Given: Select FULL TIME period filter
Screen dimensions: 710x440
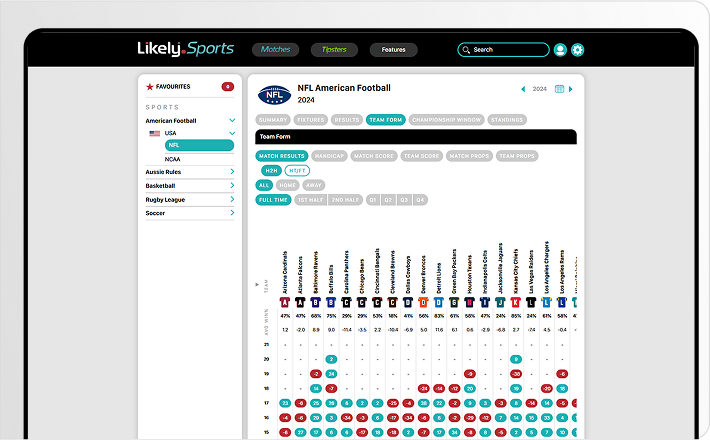Looking at the screenshot, I should 273,200.
